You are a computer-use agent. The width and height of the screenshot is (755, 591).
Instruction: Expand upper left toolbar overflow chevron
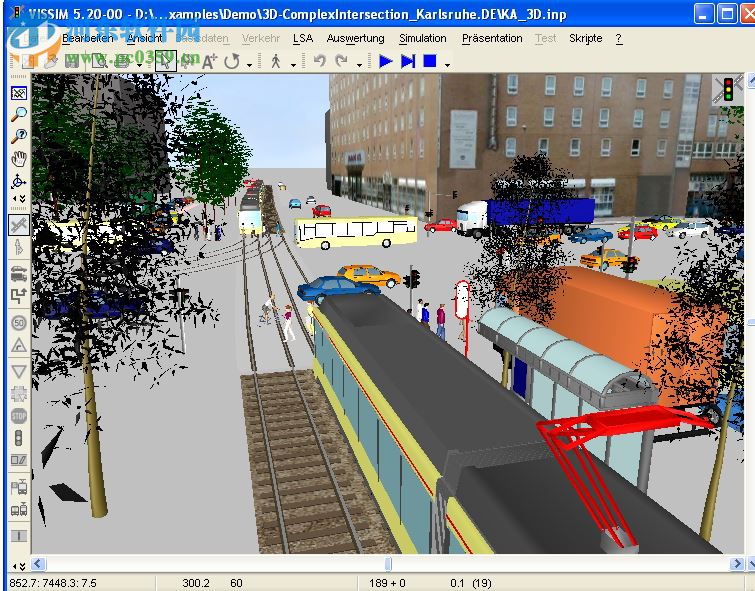(x=19, y=198)
